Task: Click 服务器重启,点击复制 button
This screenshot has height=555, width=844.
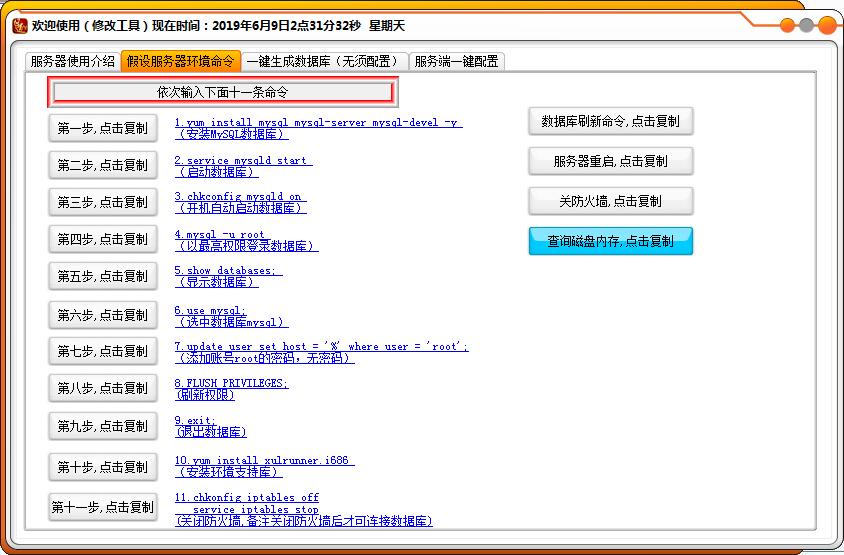Action: click(x=610, y=161)
